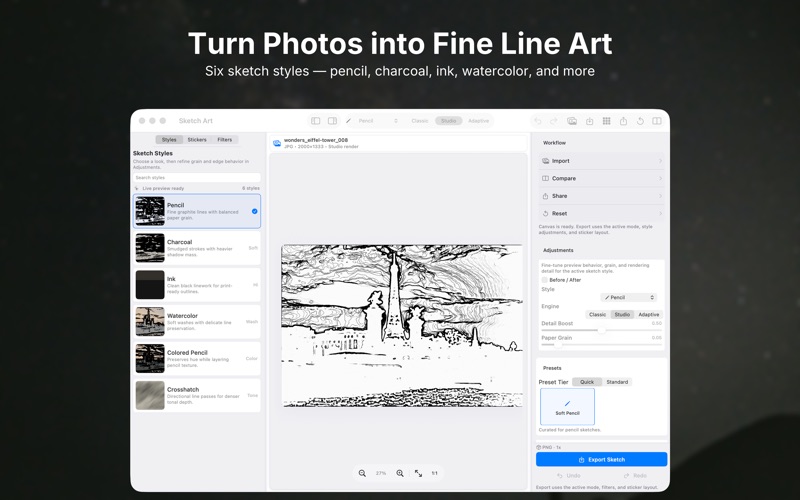
Task: Click the zoom in magnifier icon
Action: pyautogui.click(x=400, y=473)
